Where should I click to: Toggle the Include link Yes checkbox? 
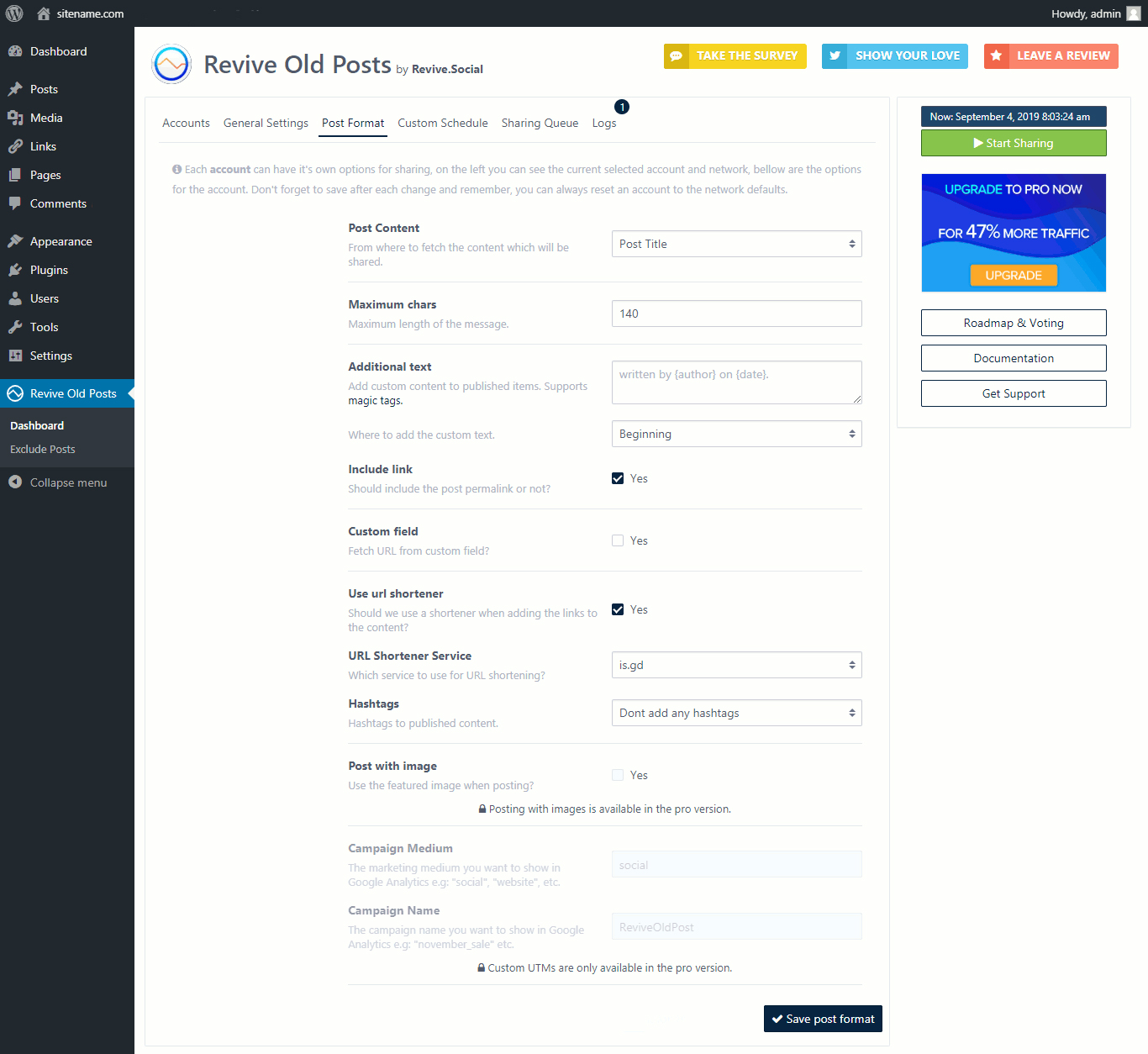(x=618, y=478)
